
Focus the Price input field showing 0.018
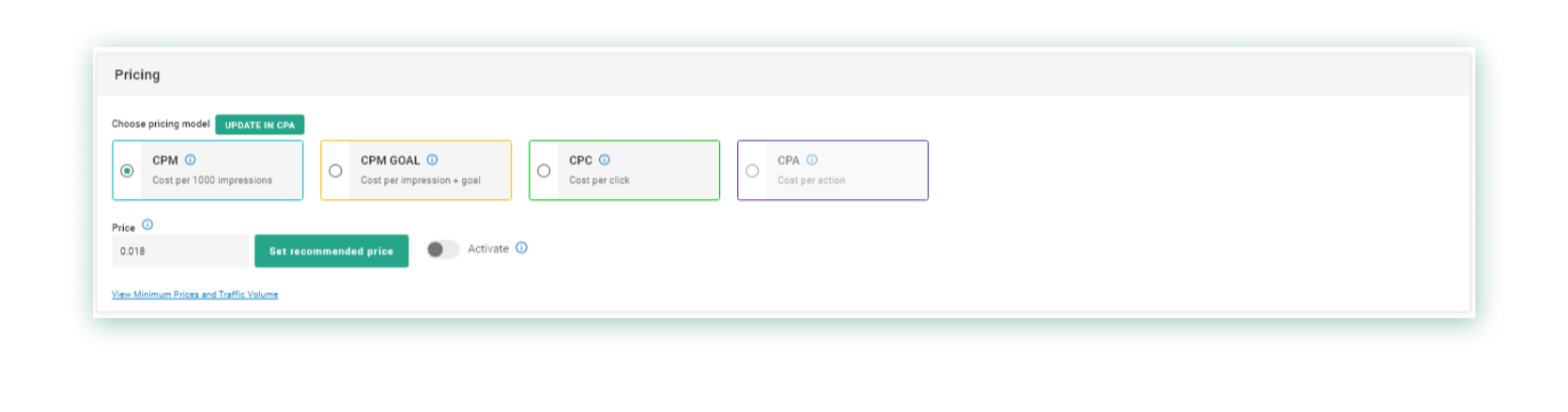[180, 252]
